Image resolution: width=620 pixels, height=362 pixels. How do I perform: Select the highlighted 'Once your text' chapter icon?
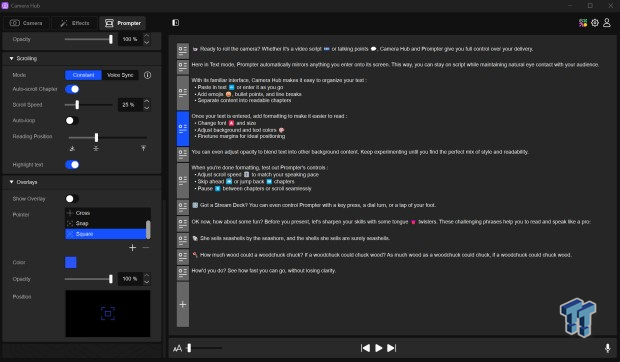coord(183,128)
